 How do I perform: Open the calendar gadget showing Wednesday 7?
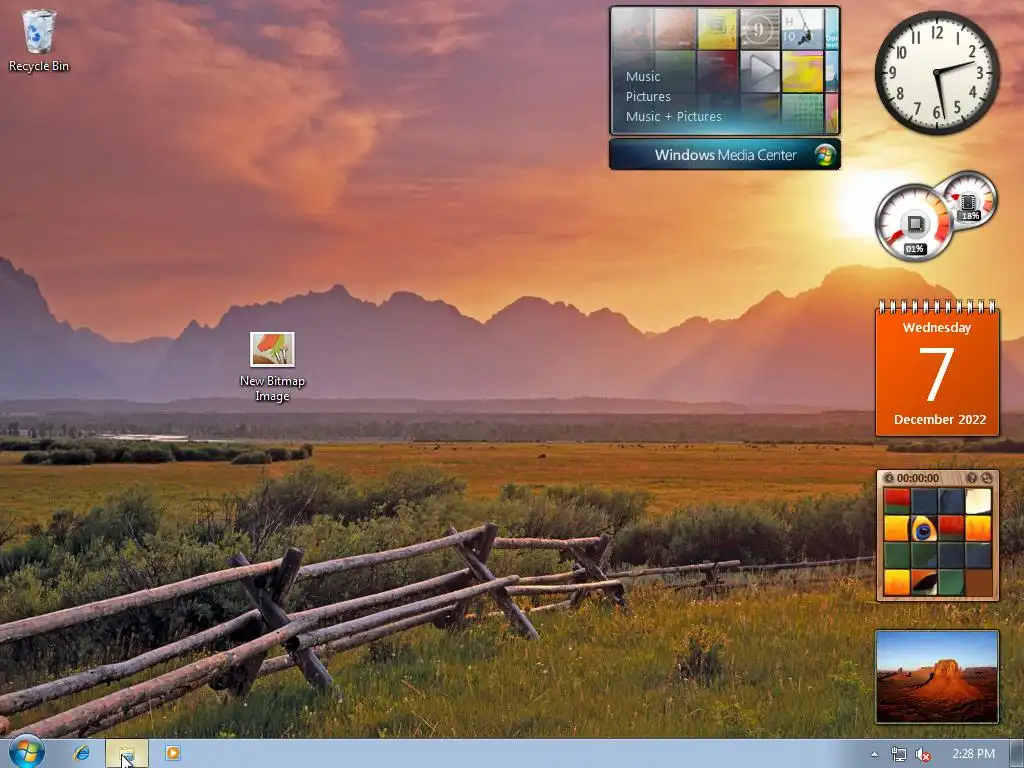pyautogui.click(x=937, y=369)
